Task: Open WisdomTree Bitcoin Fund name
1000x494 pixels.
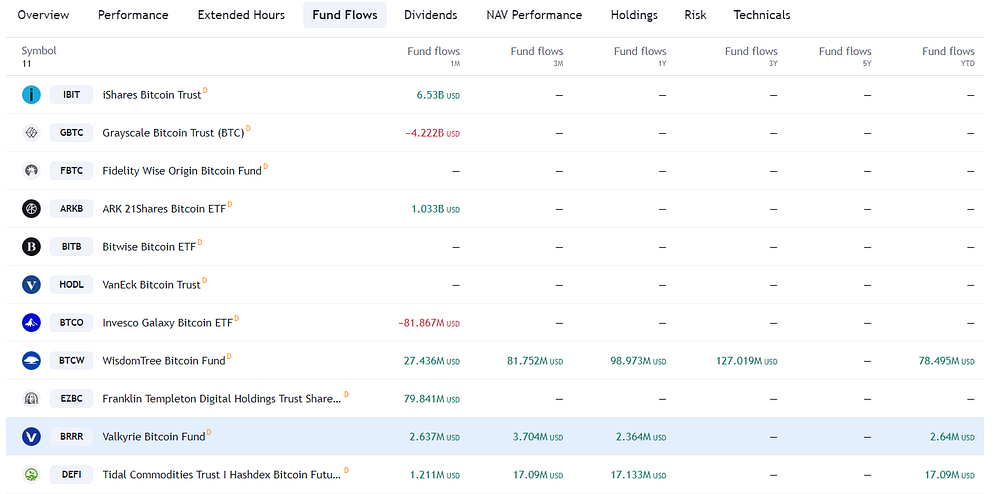Action: pyautogui.click(x=164, y=361)
